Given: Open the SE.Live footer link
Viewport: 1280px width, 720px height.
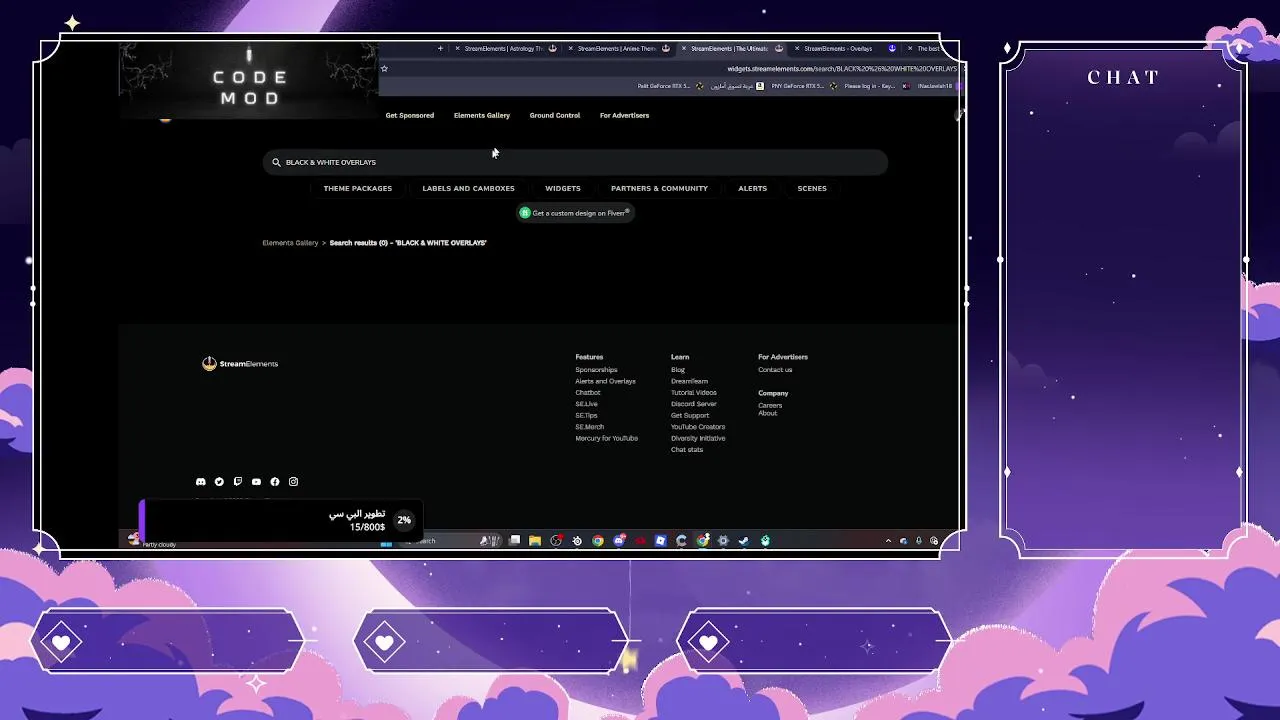Looking at the screenshot, I should point(586,404).
